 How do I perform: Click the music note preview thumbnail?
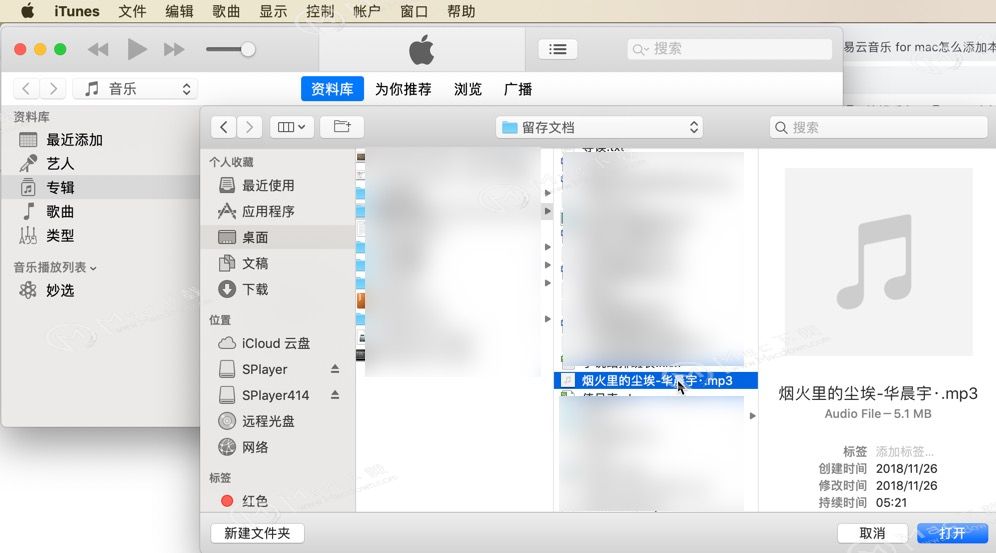click(878, 262)
